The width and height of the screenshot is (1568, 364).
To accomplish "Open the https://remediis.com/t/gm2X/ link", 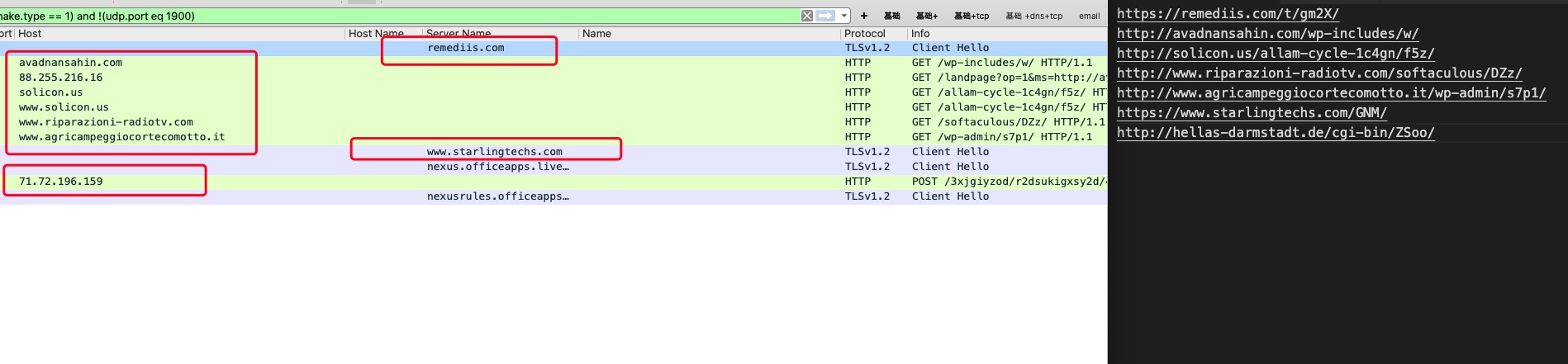I will (x=1228, y=14).
